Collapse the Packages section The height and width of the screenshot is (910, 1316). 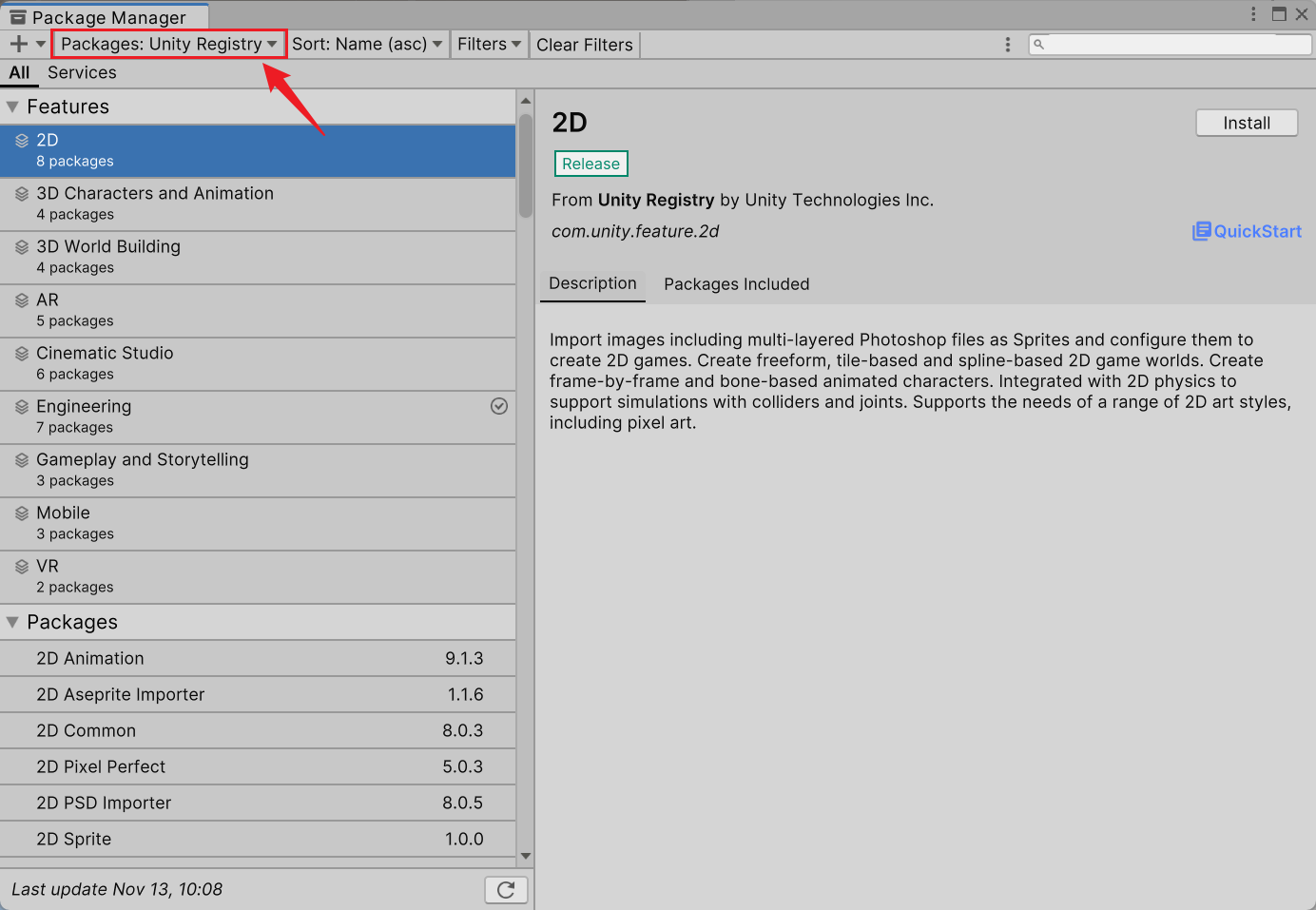pos(12,623)
